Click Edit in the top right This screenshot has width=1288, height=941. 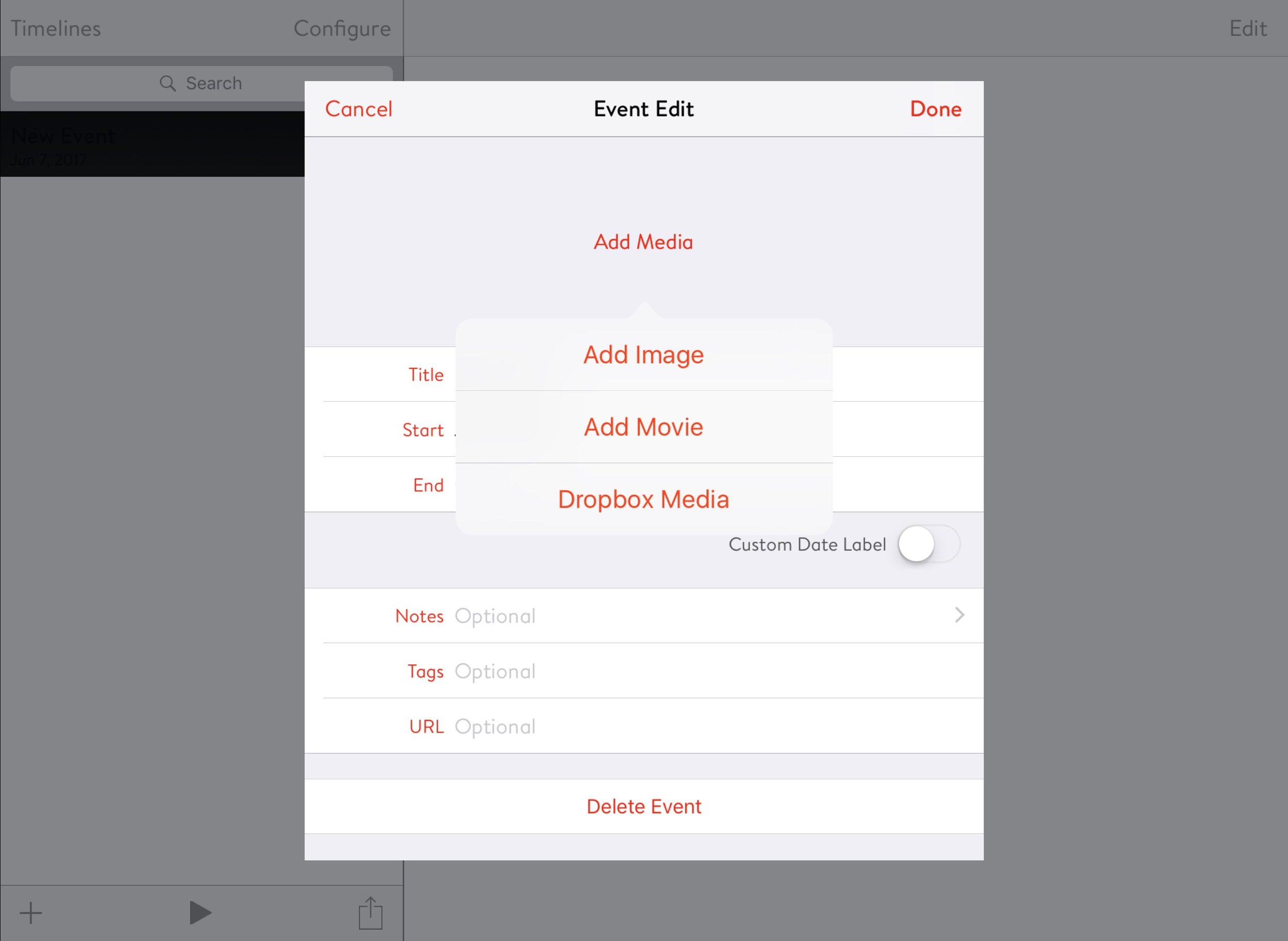tap(1248, 28)
